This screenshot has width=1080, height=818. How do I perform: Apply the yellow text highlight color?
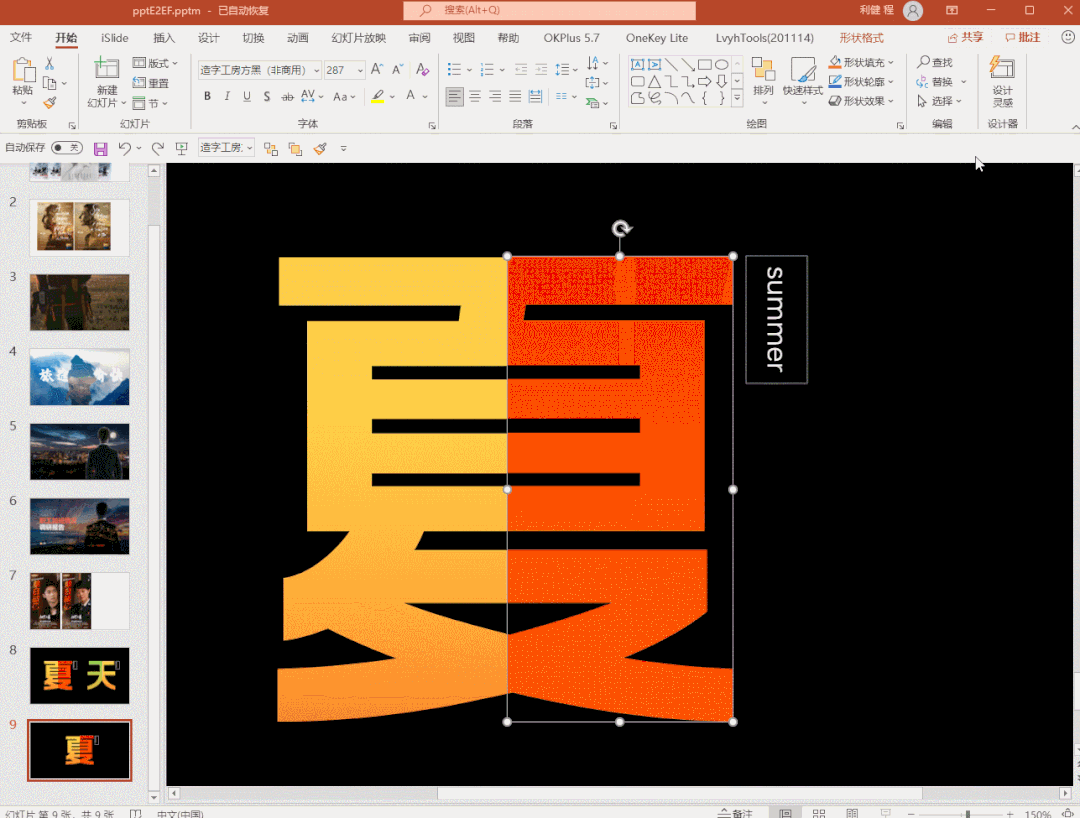pos(377,96)
